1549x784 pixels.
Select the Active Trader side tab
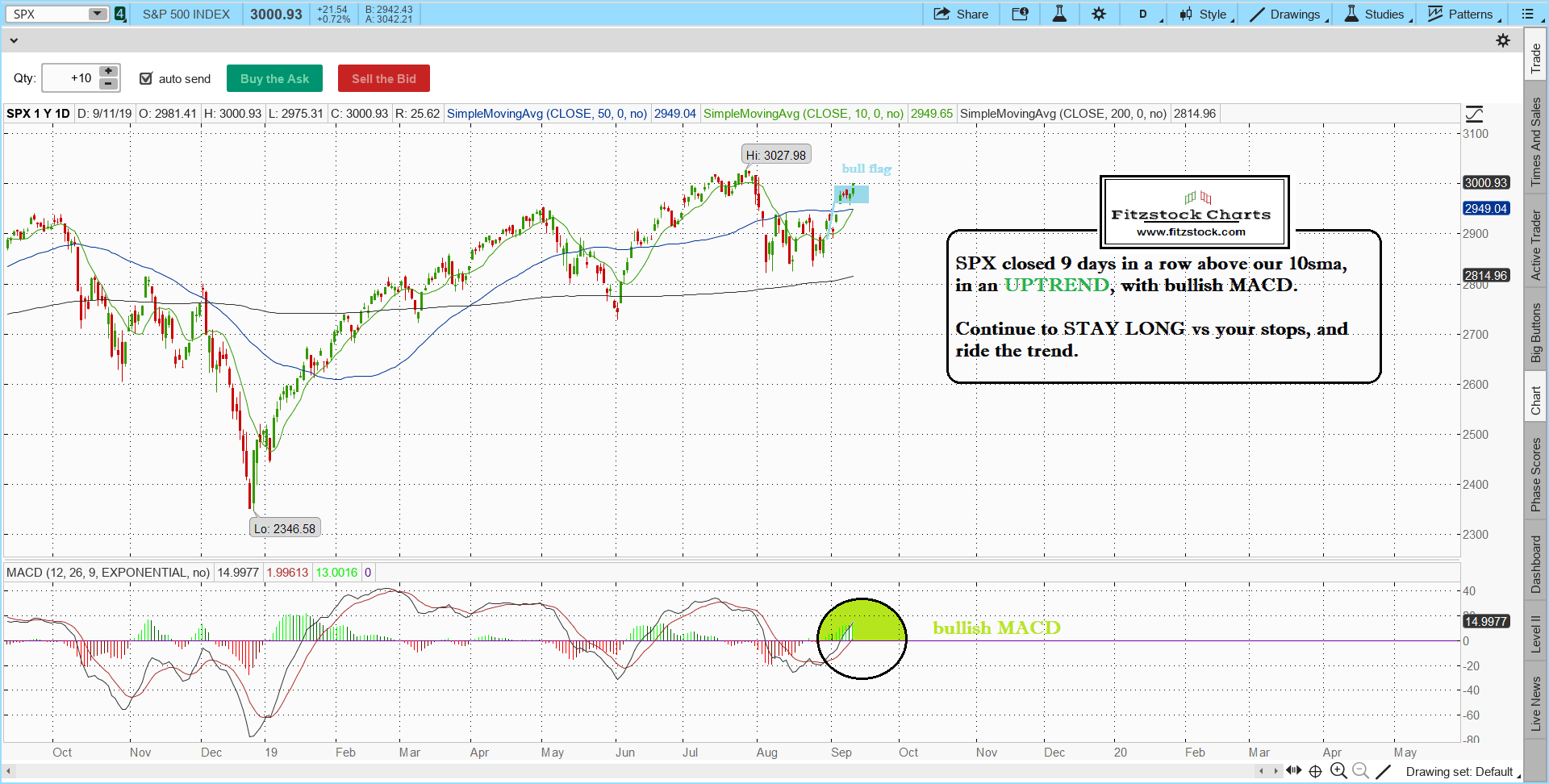tap(1536, 245)
